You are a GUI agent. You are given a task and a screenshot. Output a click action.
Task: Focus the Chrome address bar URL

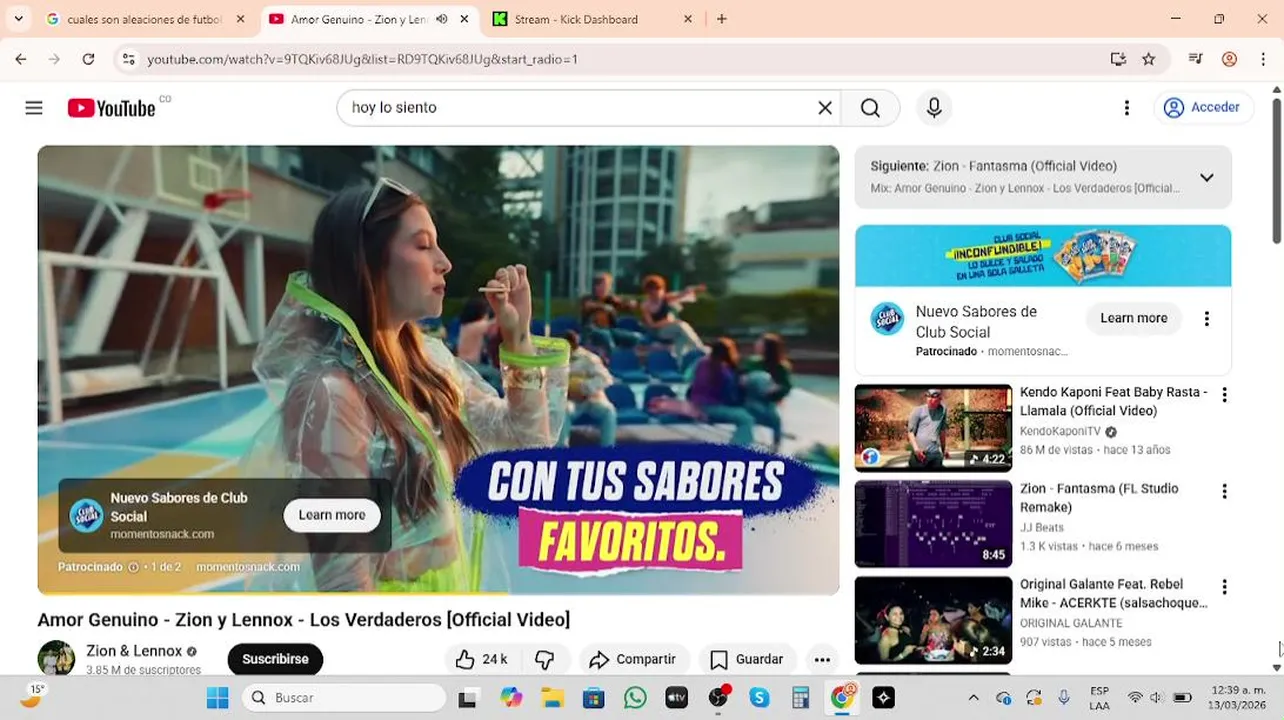click(x=362, y=59)
